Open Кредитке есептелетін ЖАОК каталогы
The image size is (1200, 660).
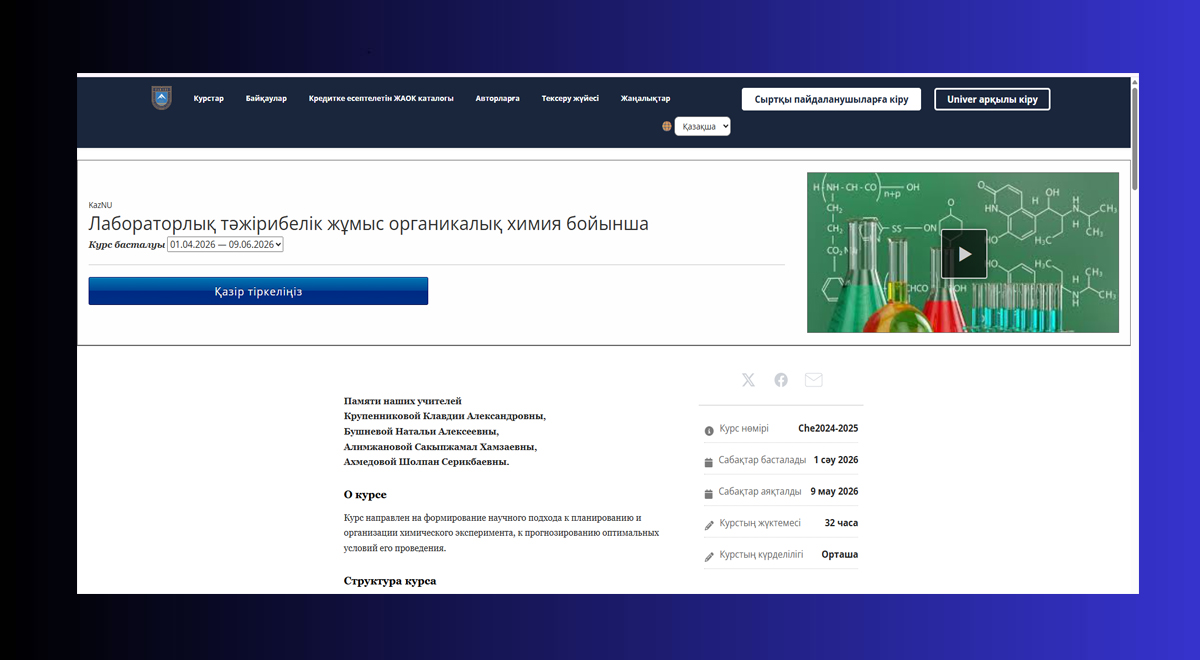pyautogui.click(x=381, y=98)
